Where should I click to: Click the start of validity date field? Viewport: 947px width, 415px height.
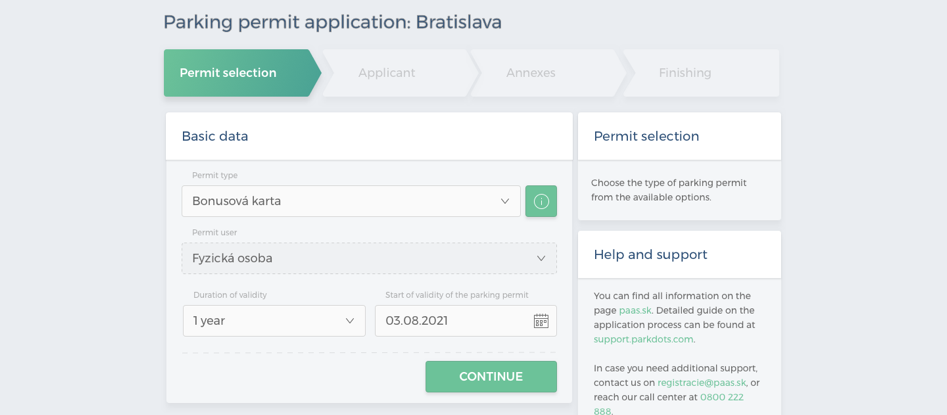click(x=466, y=321)
